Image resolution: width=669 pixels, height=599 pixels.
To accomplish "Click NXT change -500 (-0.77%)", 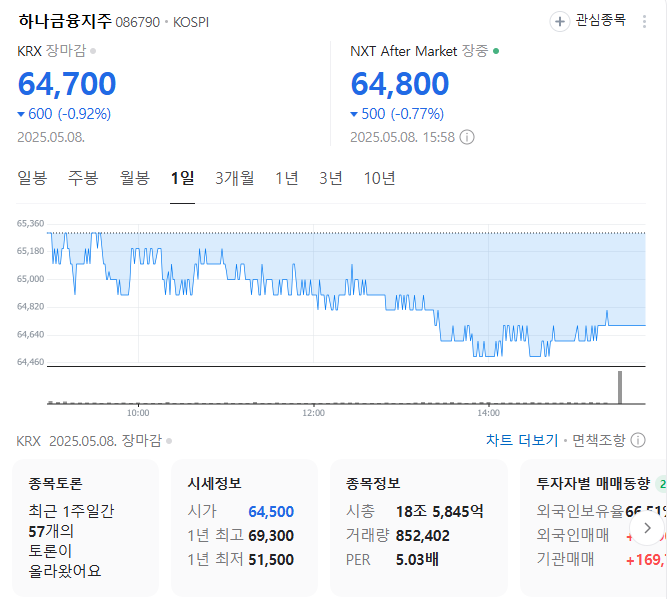I will pyautogui.click(x=397, y=114).
